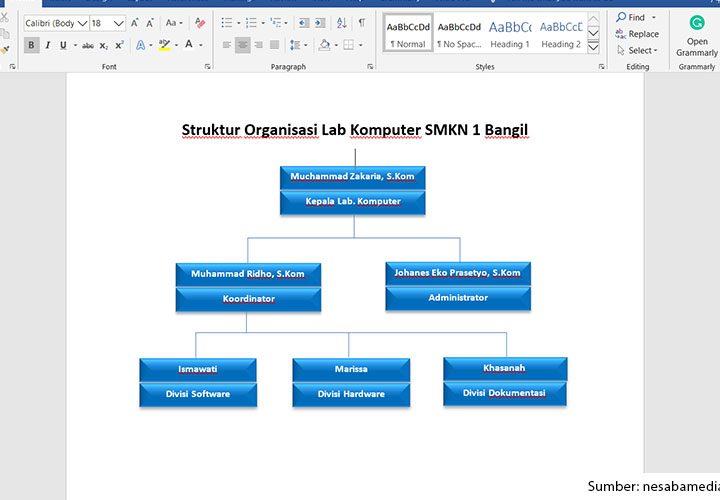Image resolution: width=720 pixels, height=500 pixels.
Task: Toggle Subscript formatting
Action: pos(104,45)
